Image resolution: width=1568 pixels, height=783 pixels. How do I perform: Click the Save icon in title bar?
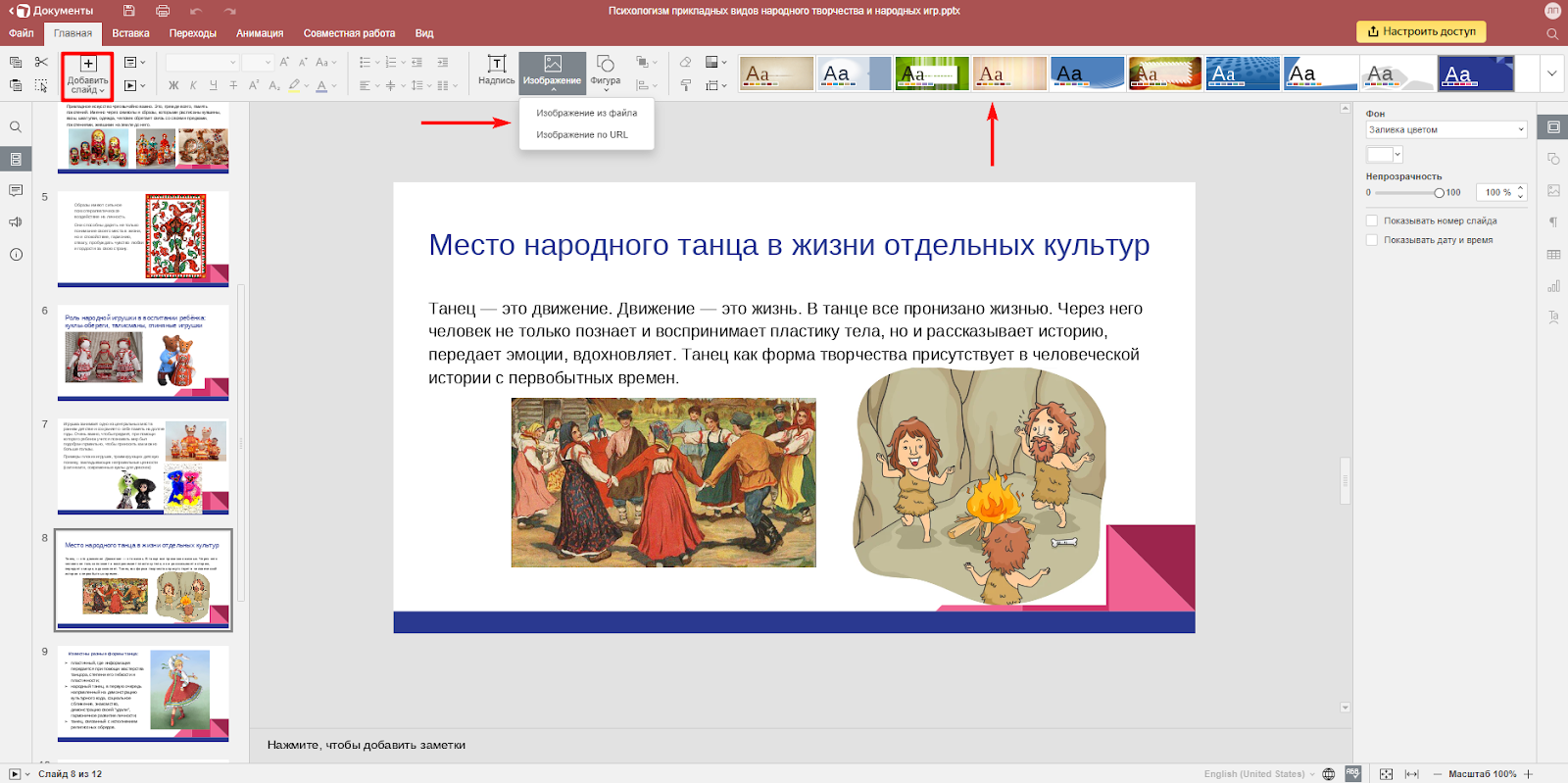pyautogui.click(x=128, y=11)
